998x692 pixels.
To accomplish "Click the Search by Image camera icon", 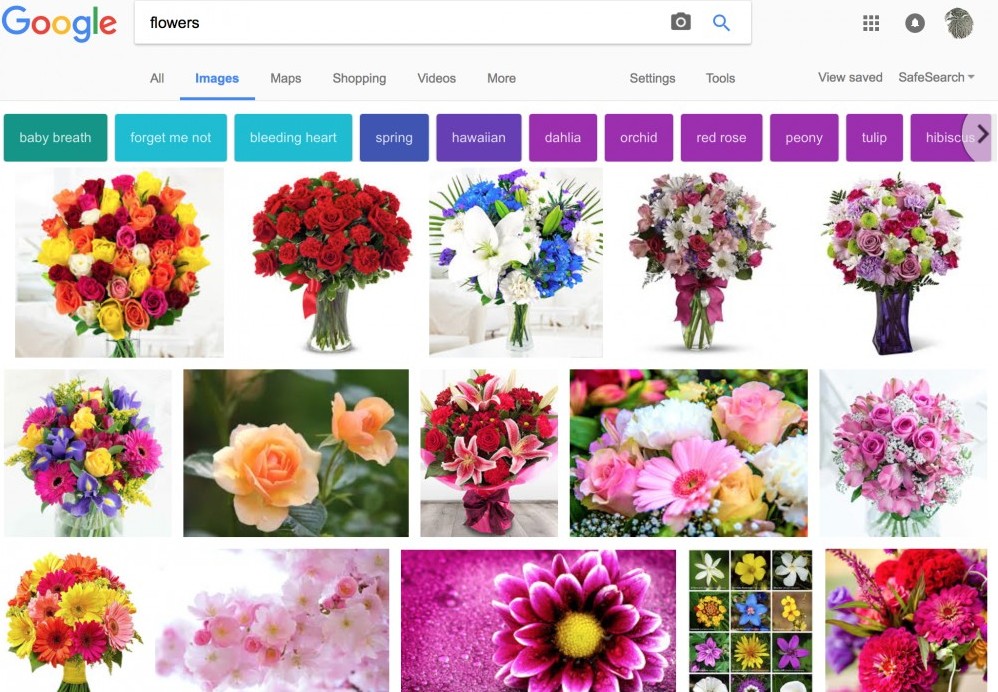I will pos(681,21).
